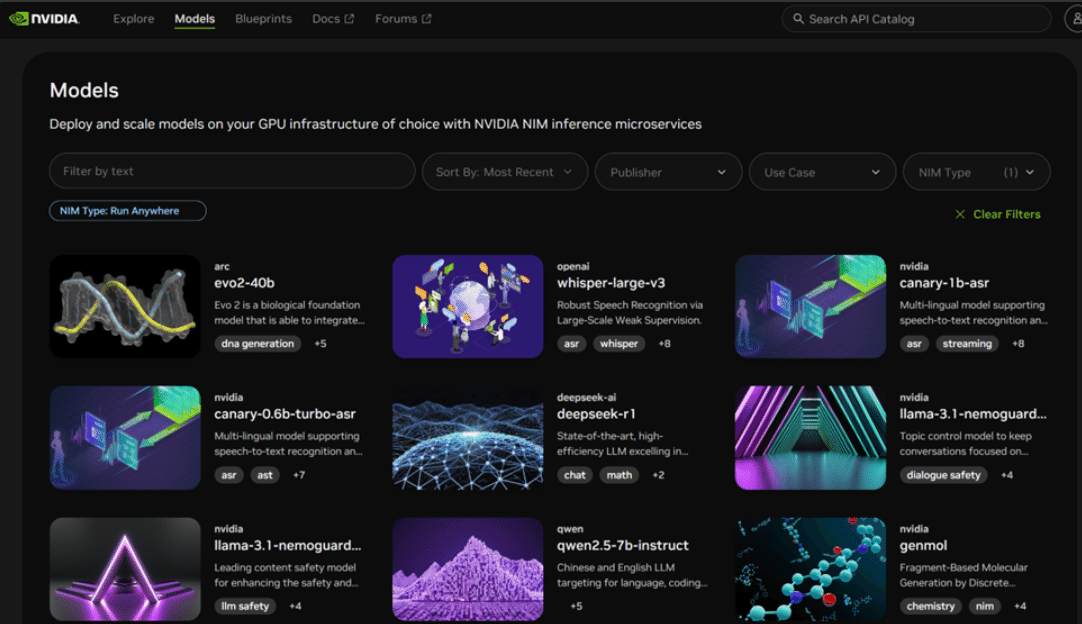Toggle the asr tag on canary-1b-asr

coord(913,343)
